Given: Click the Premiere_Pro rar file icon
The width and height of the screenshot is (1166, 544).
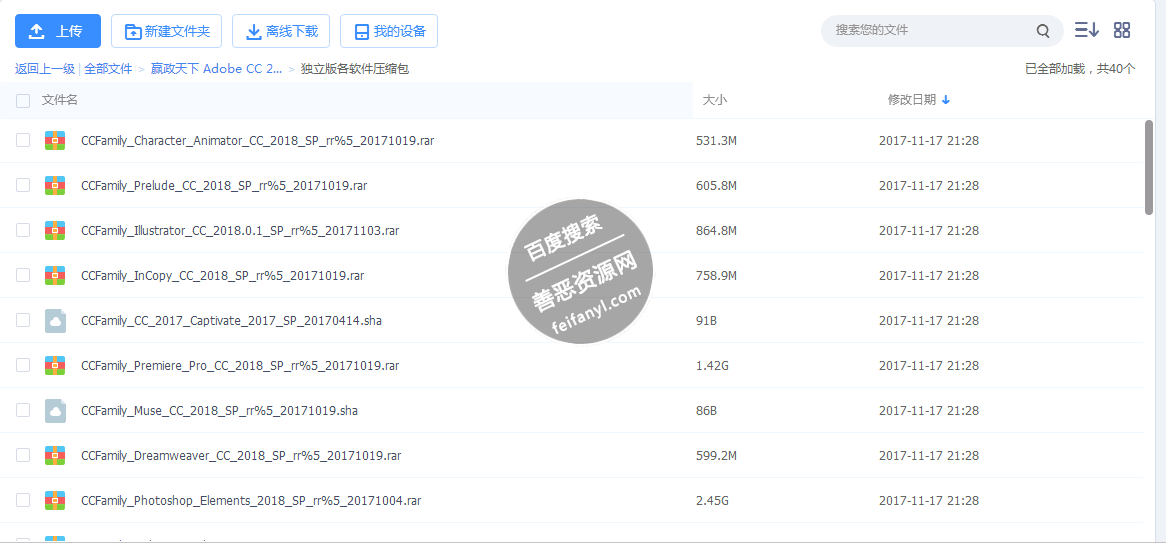Looking at the screenshot, I should (55, 366).
